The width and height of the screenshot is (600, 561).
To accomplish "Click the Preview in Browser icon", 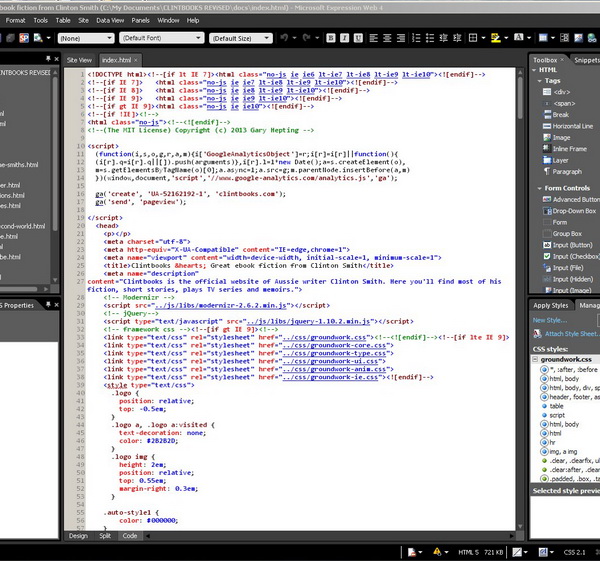I will (38, 38).
